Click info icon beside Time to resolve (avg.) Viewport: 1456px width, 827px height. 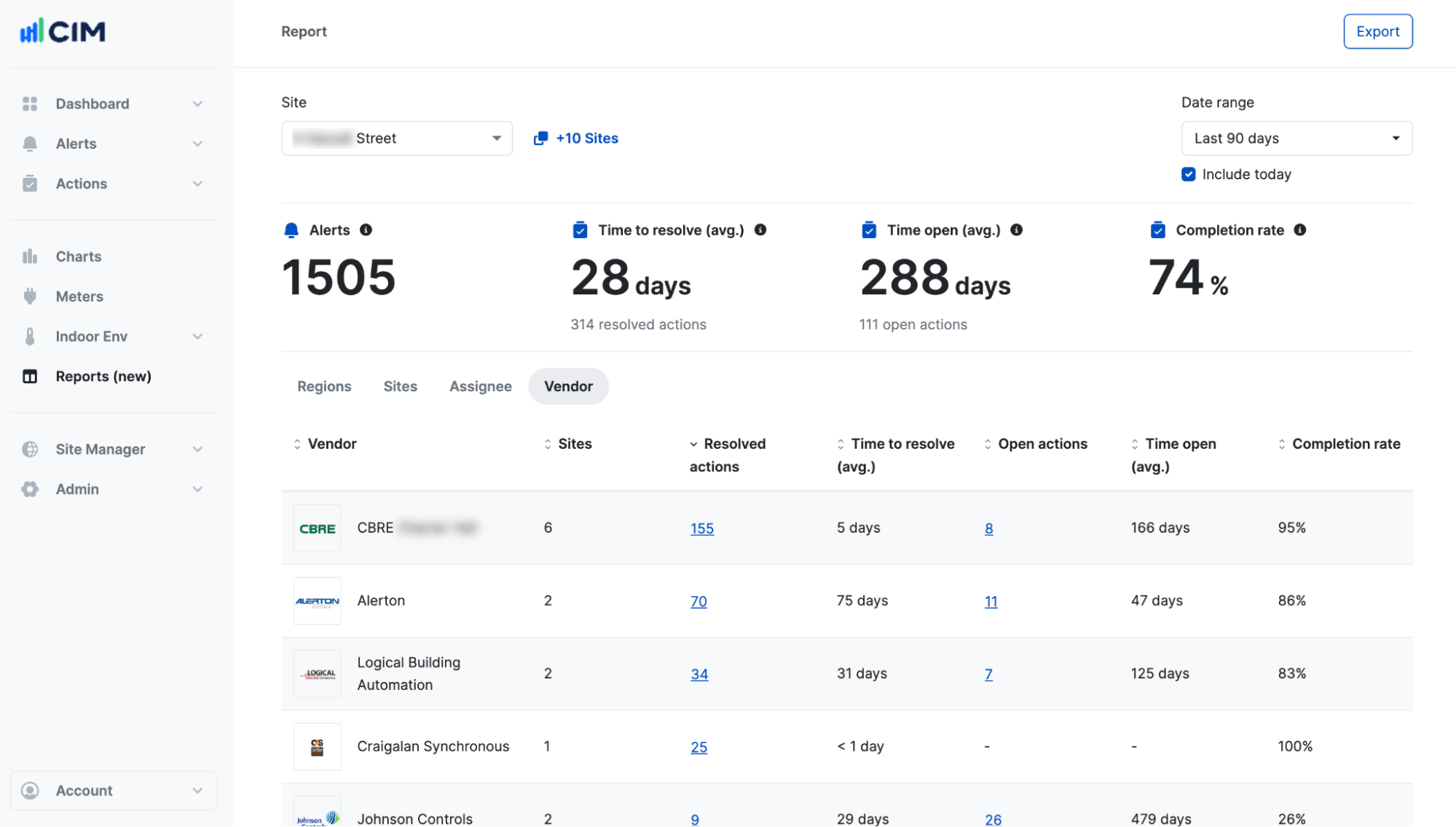[x=760, y=230]
